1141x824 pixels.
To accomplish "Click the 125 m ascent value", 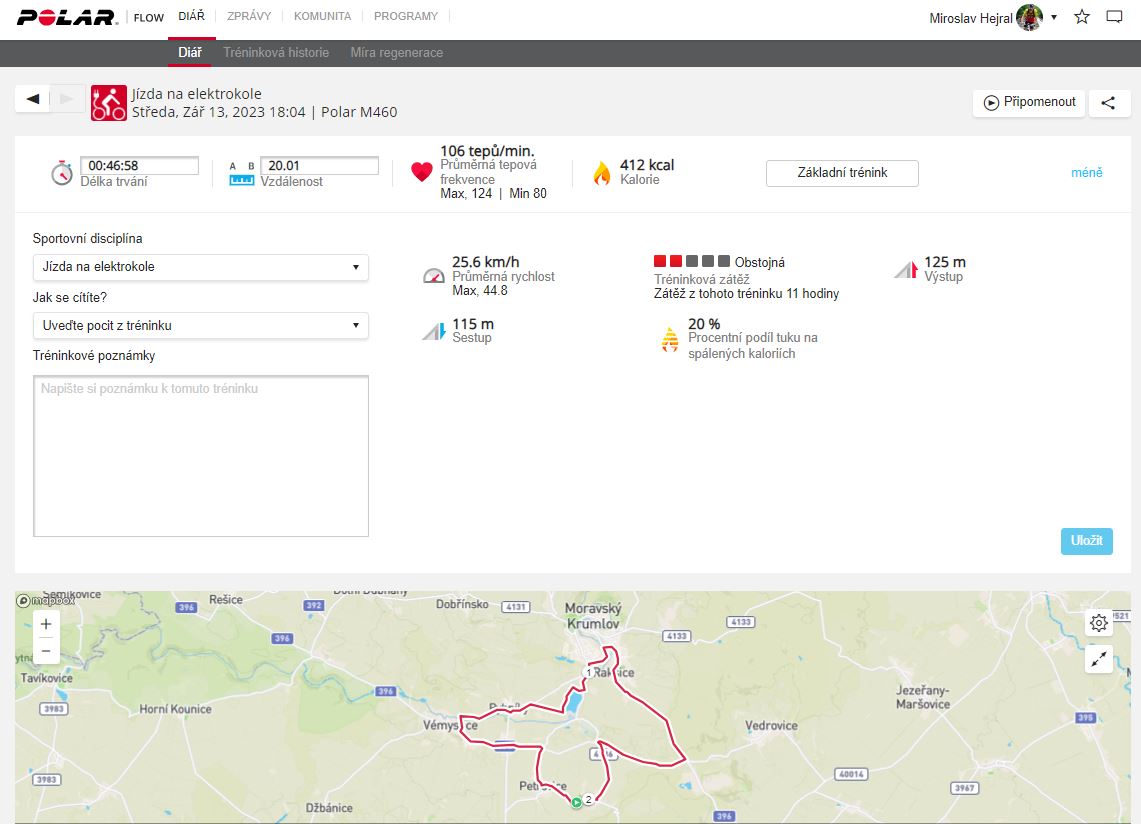I will click(x=945, y=262).
